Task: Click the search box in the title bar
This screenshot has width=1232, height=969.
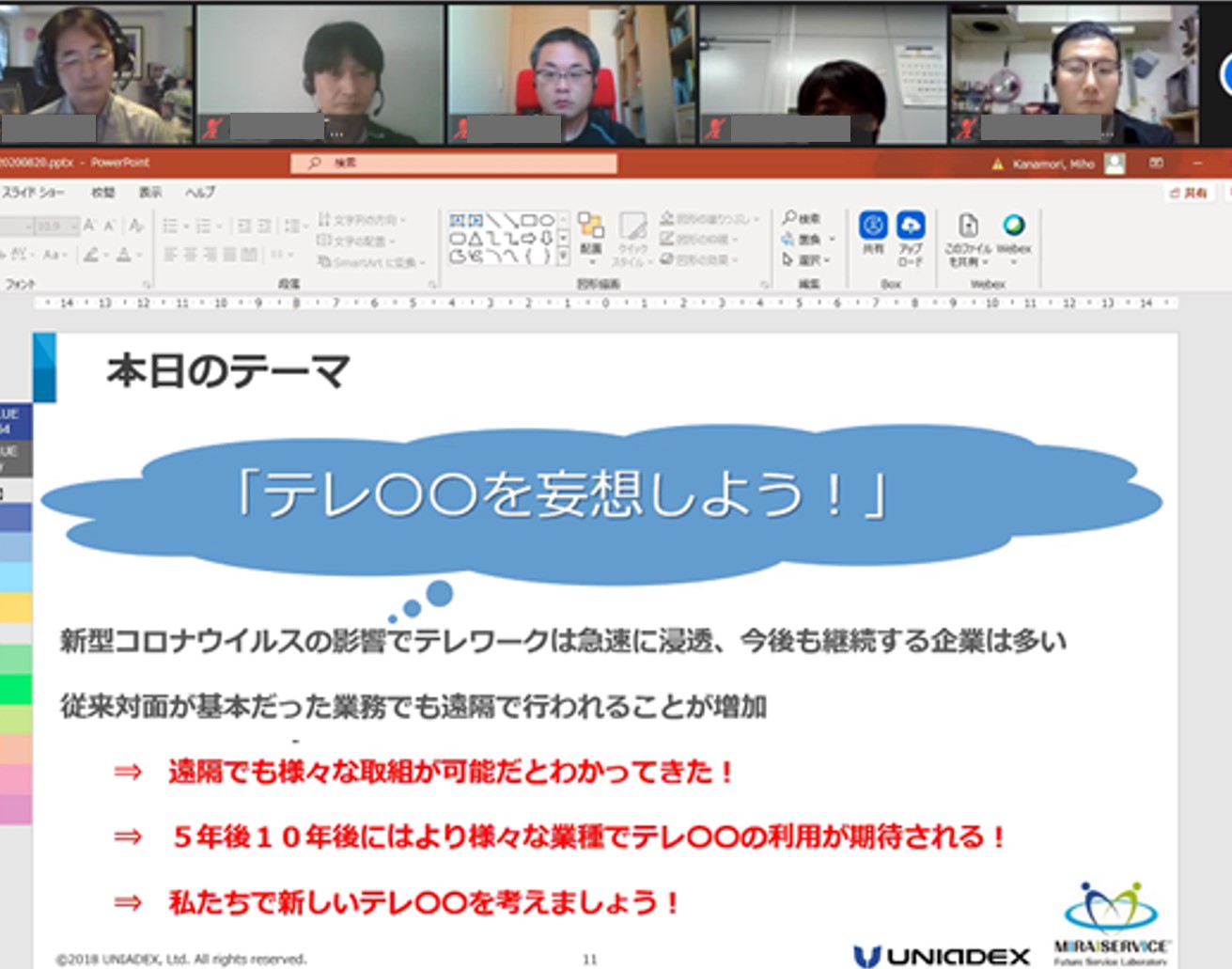Action: click(451, 163)
